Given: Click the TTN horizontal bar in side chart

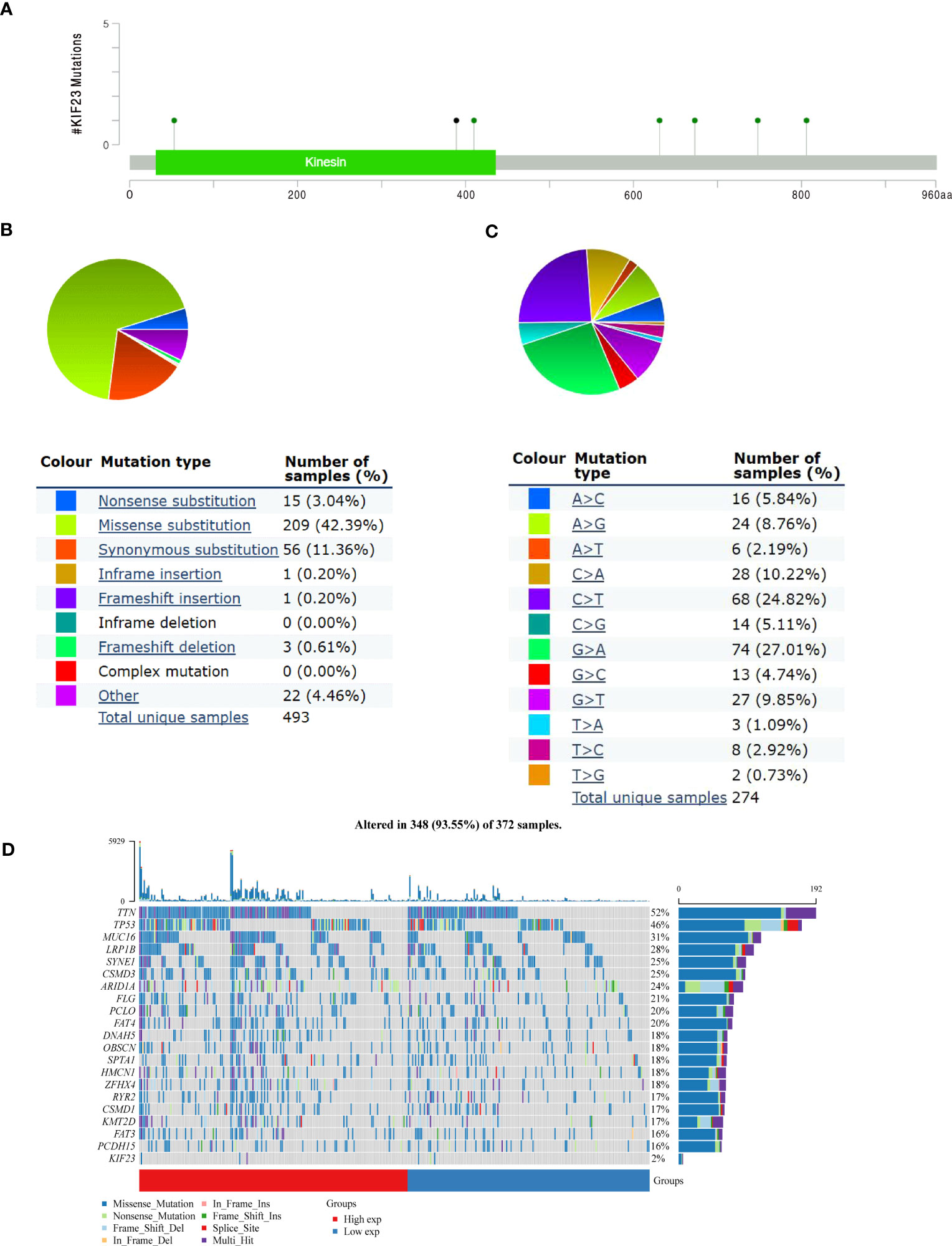Looking at the screenshot, I should pos(747,913).
